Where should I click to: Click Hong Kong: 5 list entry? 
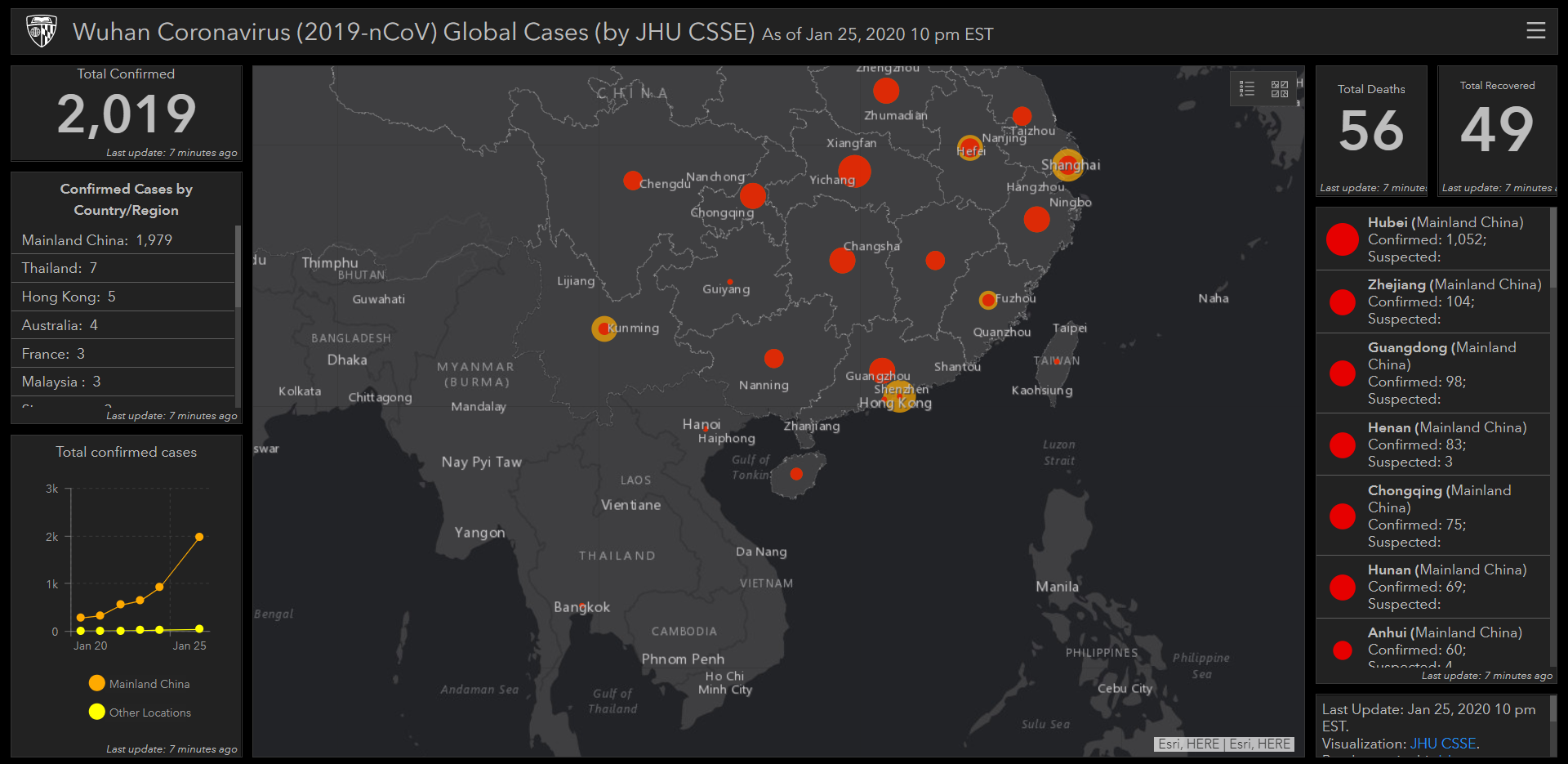[x=123, y=297]
